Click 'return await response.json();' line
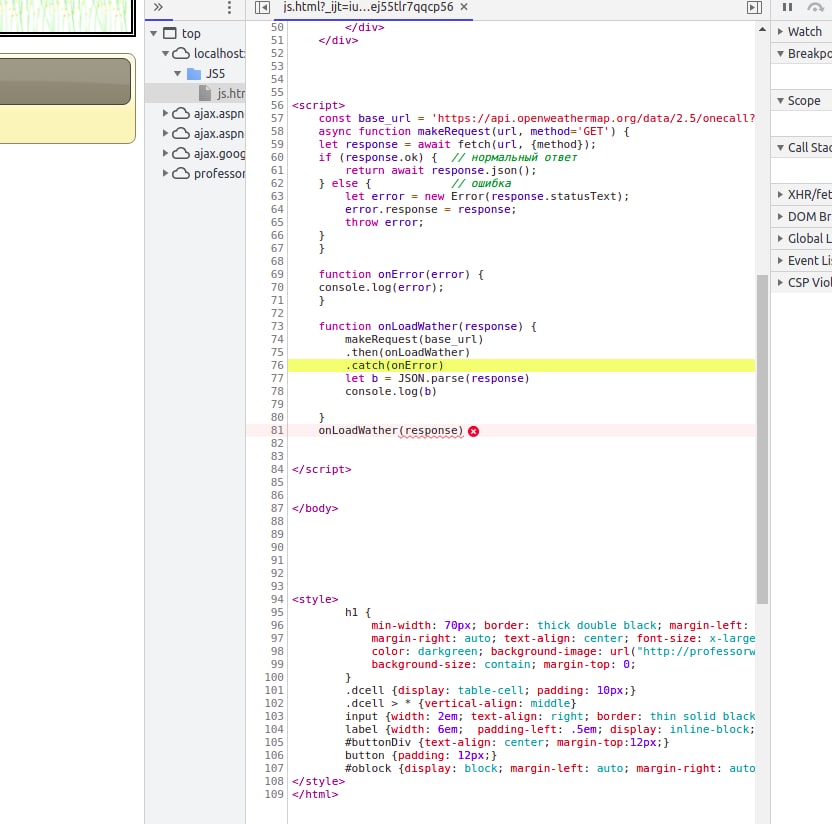This screenshot has height=824, width=832. pyautogui.click(x=440, y=170)
